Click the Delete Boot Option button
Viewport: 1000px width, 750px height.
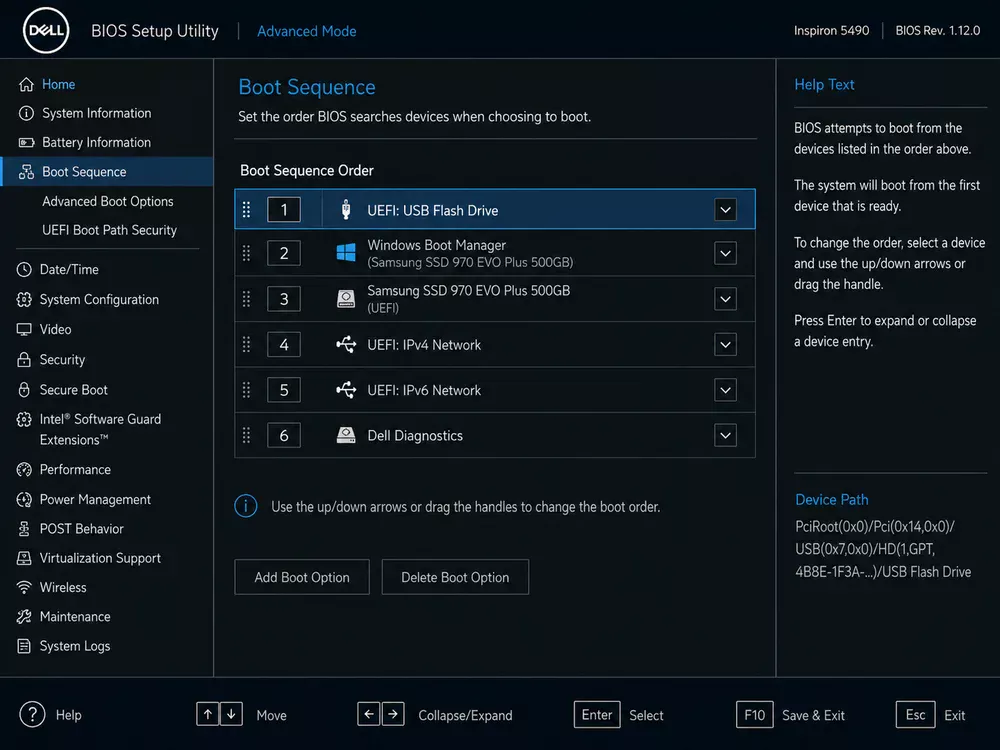(455, 577)
